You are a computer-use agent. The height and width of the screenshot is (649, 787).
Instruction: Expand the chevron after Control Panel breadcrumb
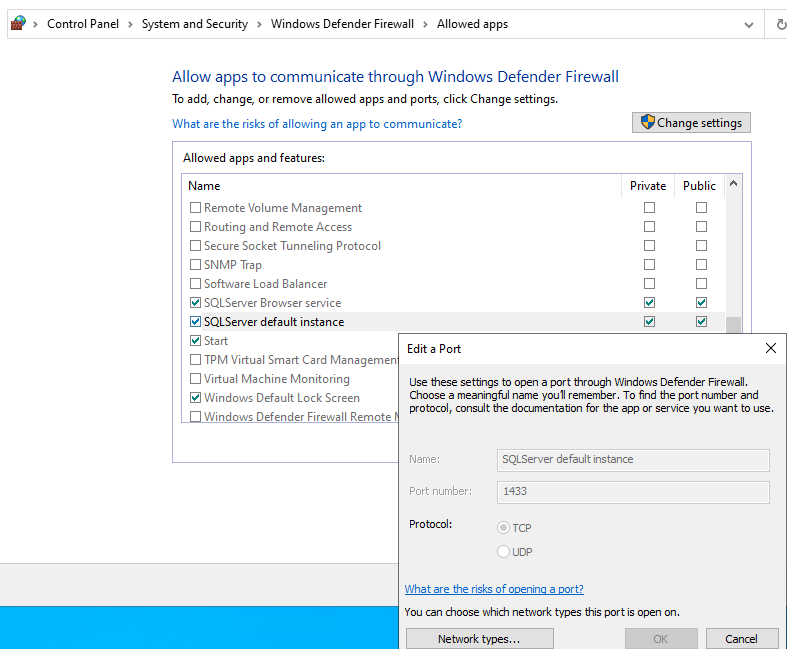coord(130,24)
